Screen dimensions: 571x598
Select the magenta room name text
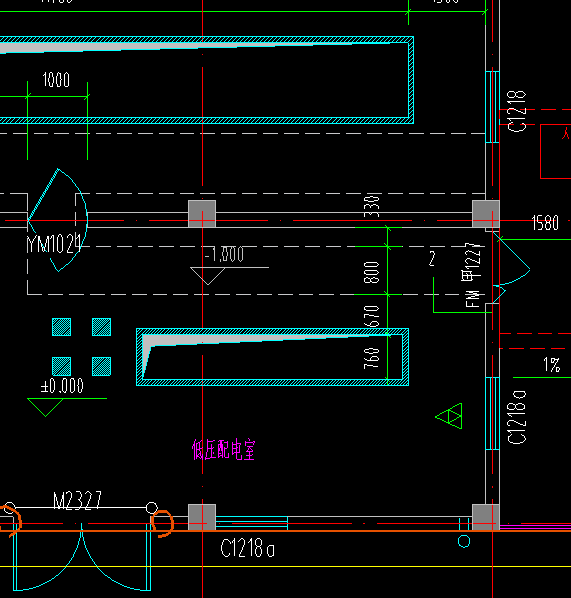pyautogui.click(x=224, y=450)
